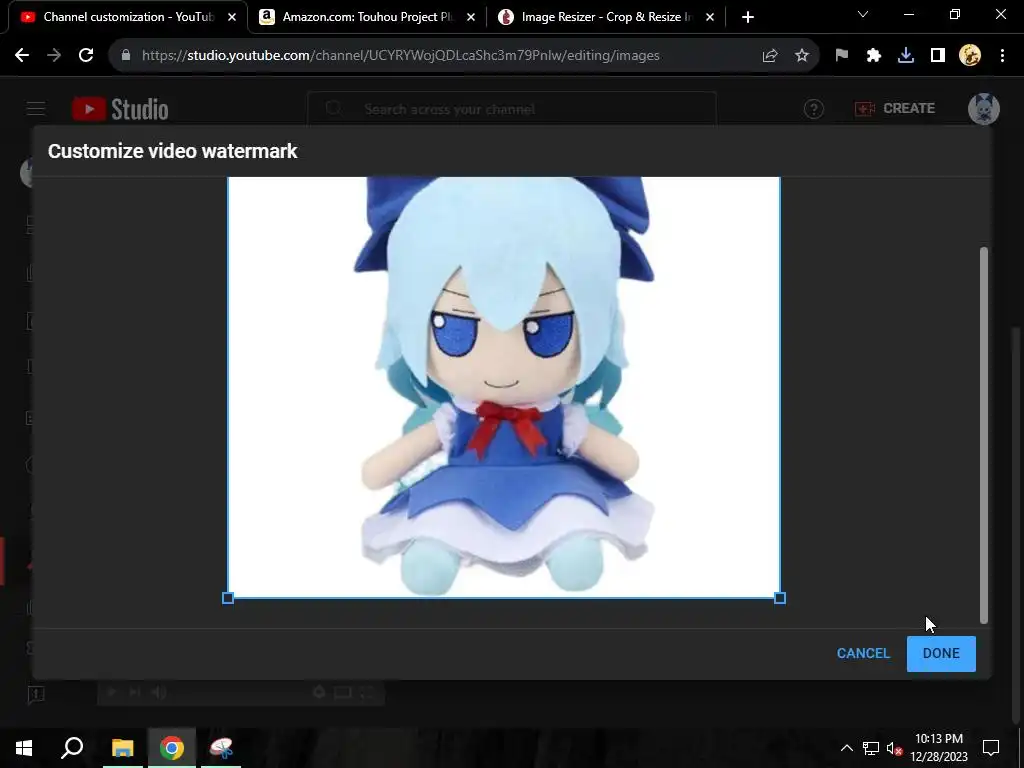Close the Channel customization tab
The image size is (1024, 768).
[232, 17]
